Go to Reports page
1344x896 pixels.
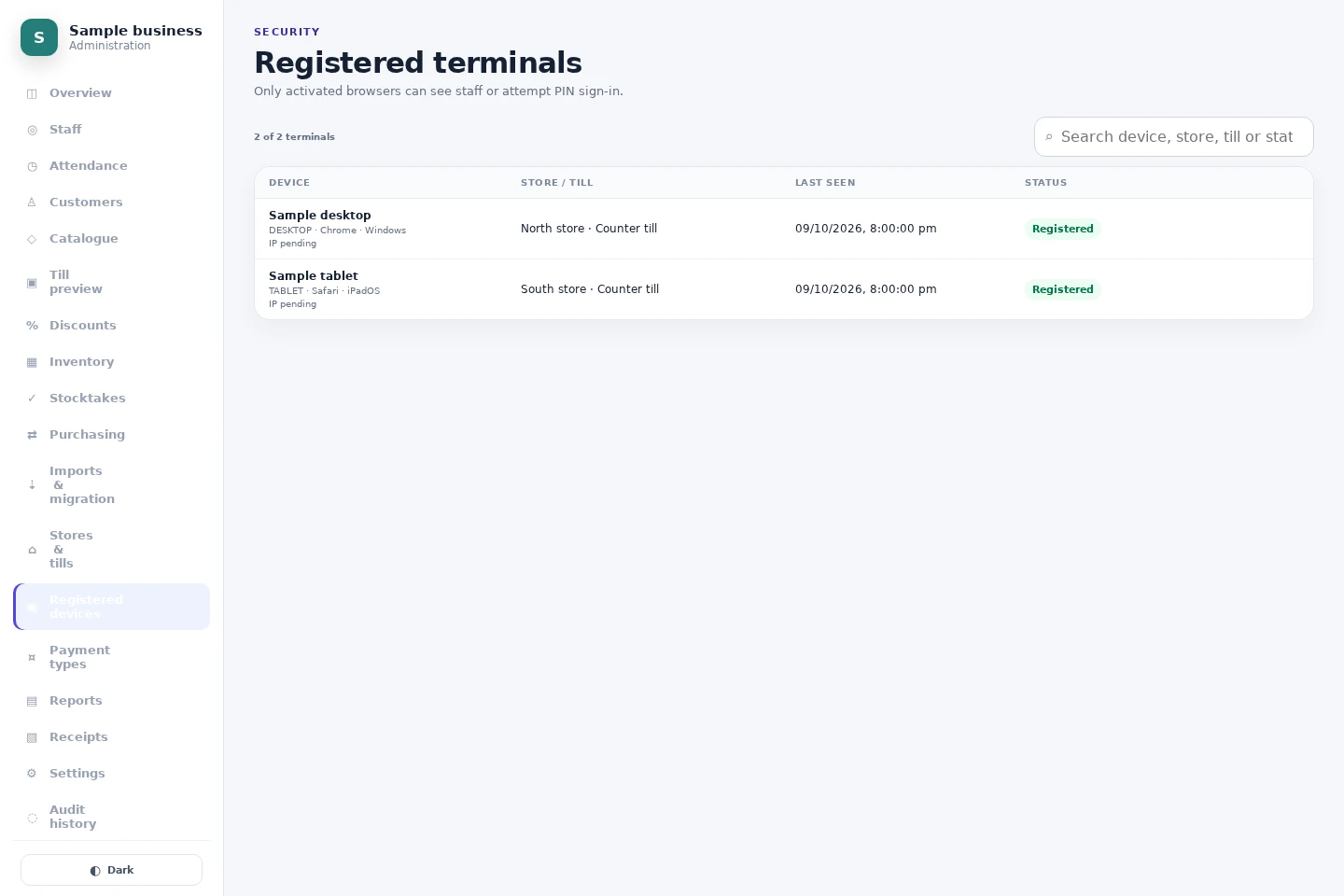pos(111,701)
